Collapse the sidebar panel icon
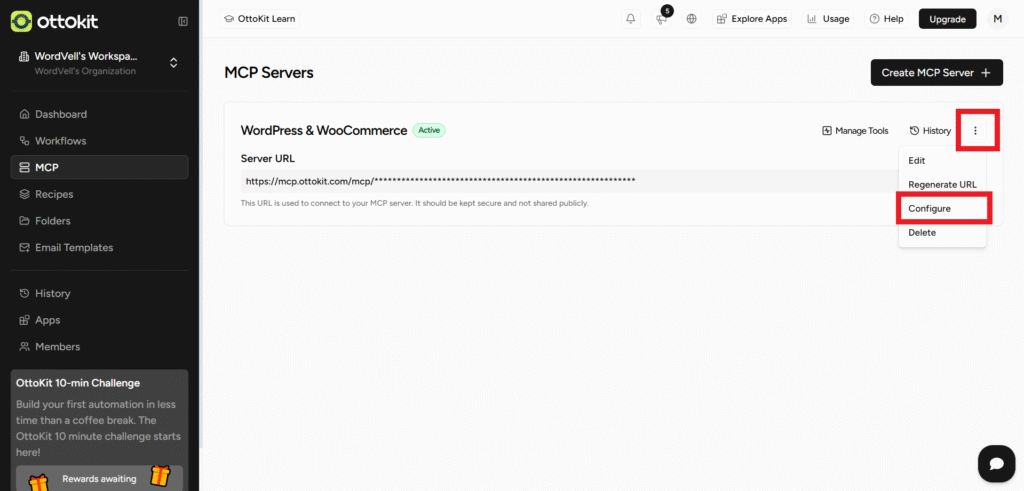 [x=183, y=22]
